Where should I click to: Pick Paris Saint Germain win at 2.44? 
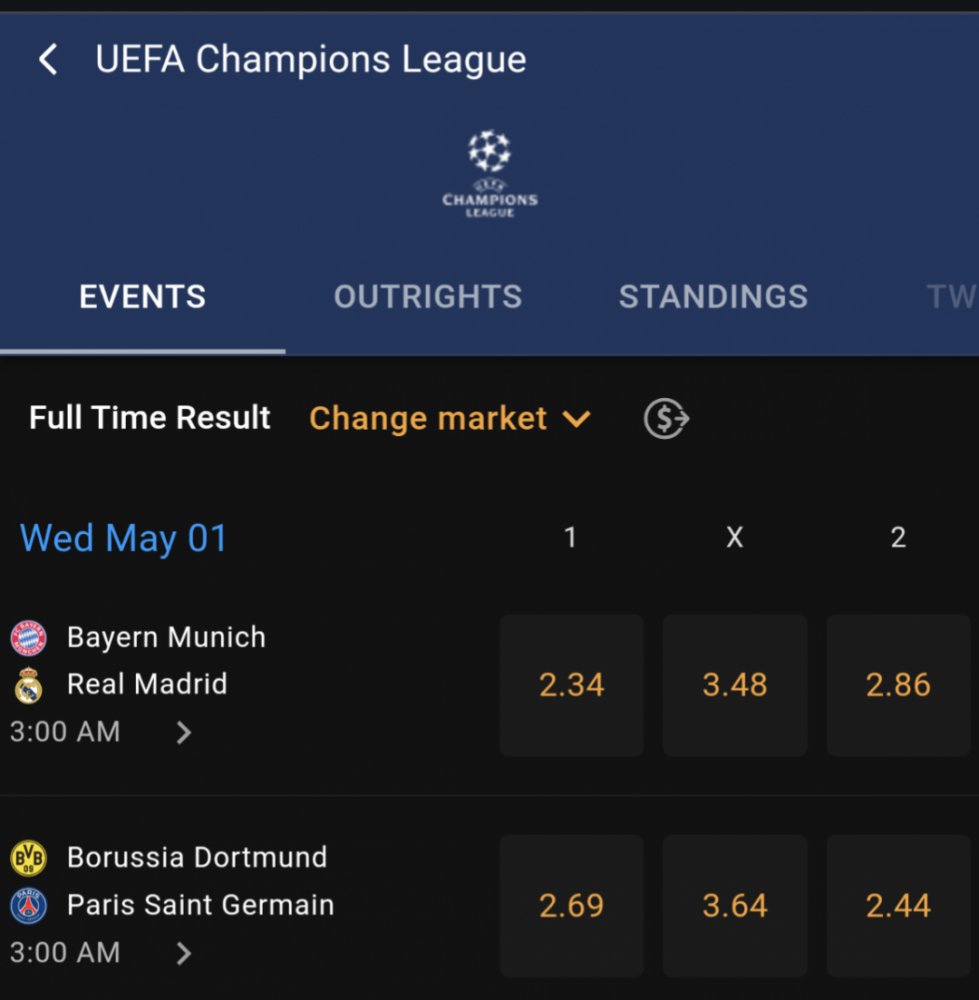(898, 906)
